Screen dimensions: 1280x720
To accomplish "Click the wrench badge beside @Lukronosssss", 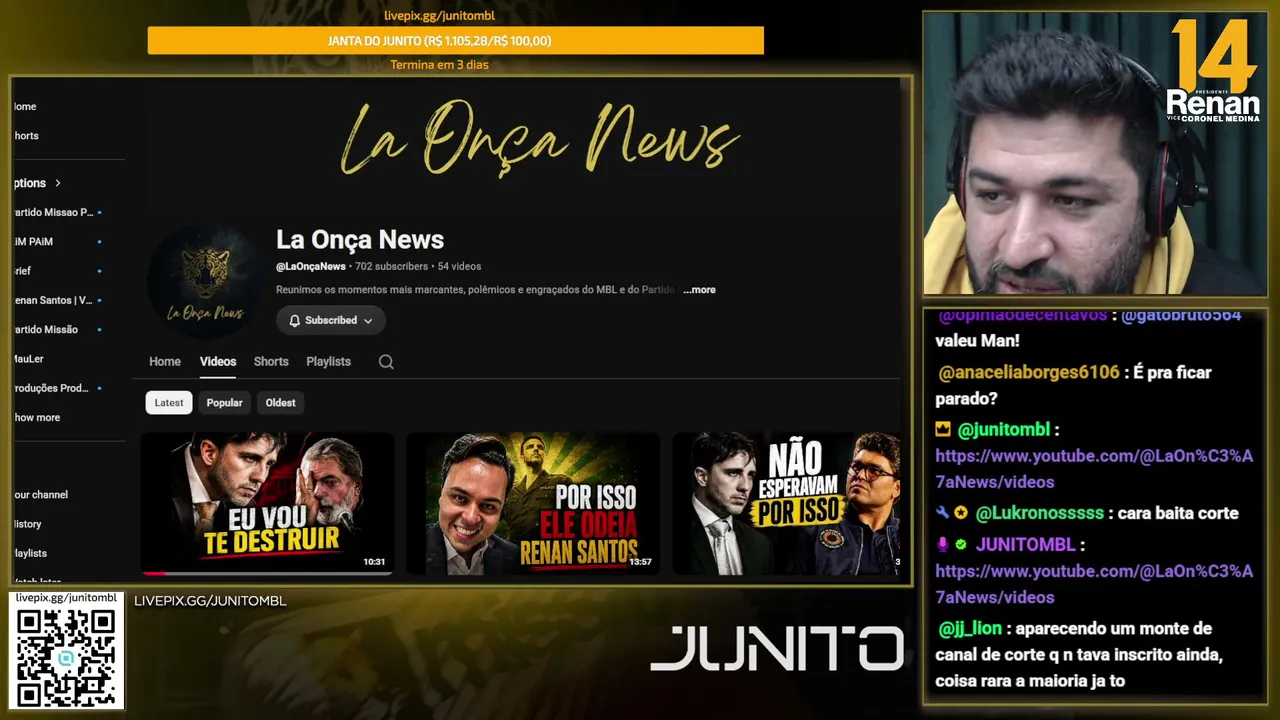I will [943, 513].
